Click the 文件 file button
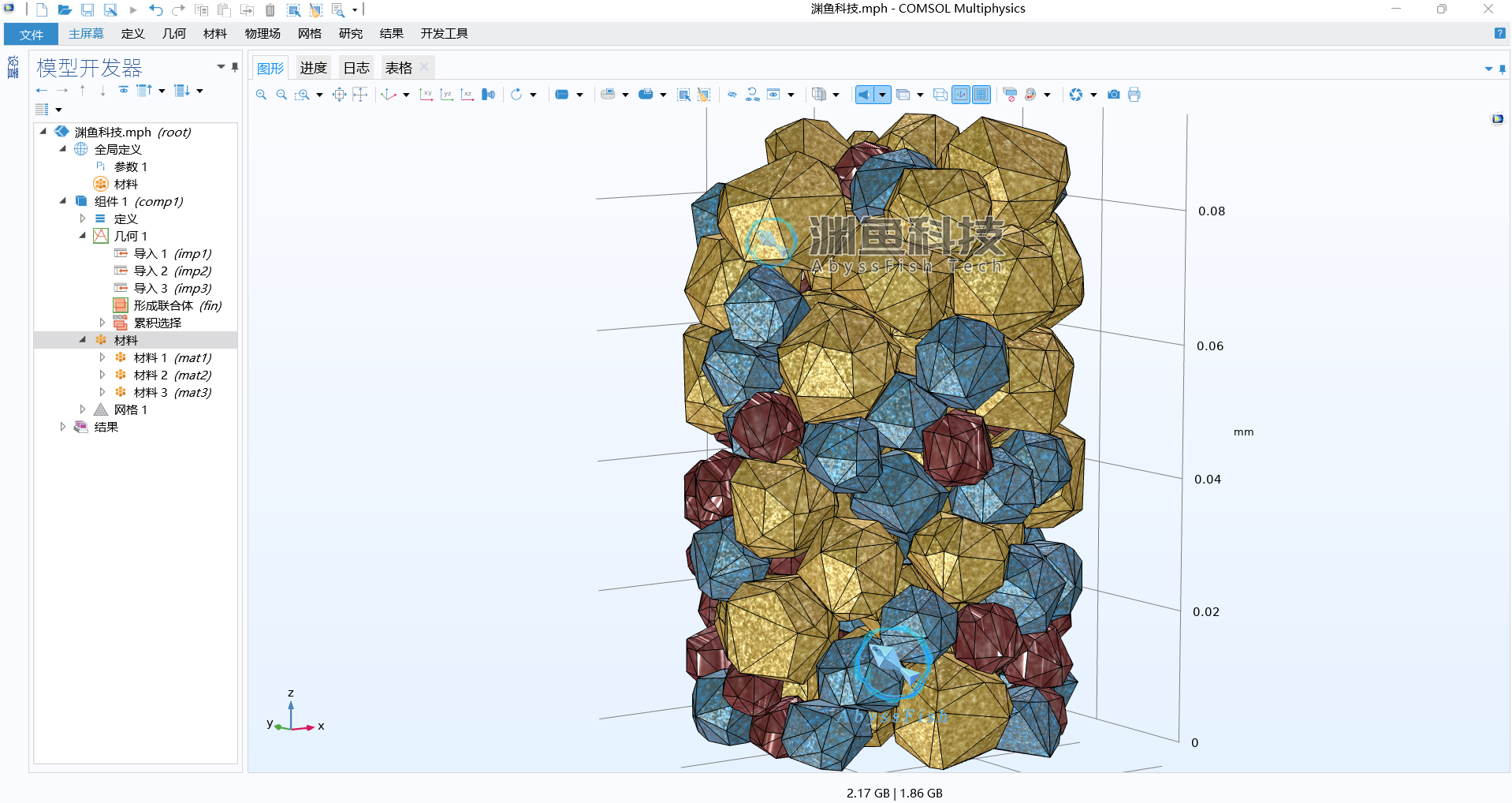 (x=31, y=34)
